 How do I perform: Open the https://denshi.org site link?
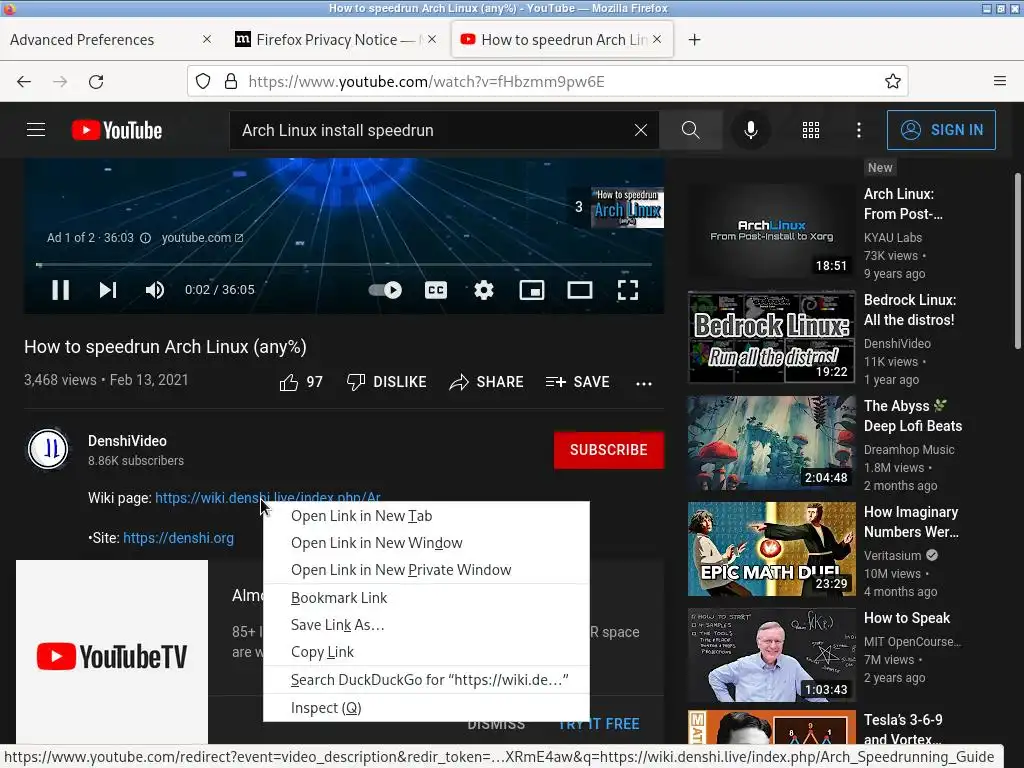coord(178,538)
